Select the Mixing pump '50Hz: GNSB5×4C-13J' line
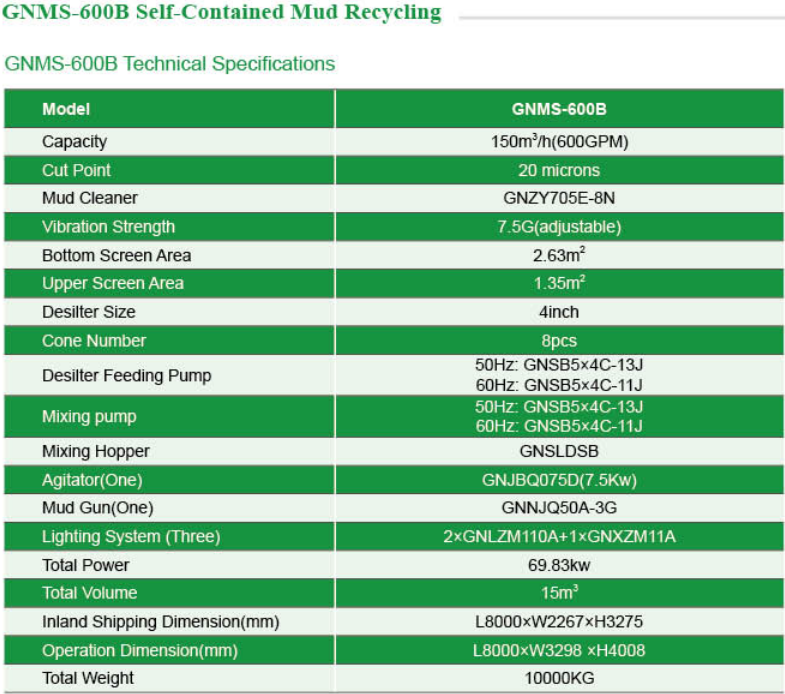Viewport: 785px width, 694px height. pyautogui.click(x=559, y=407)
